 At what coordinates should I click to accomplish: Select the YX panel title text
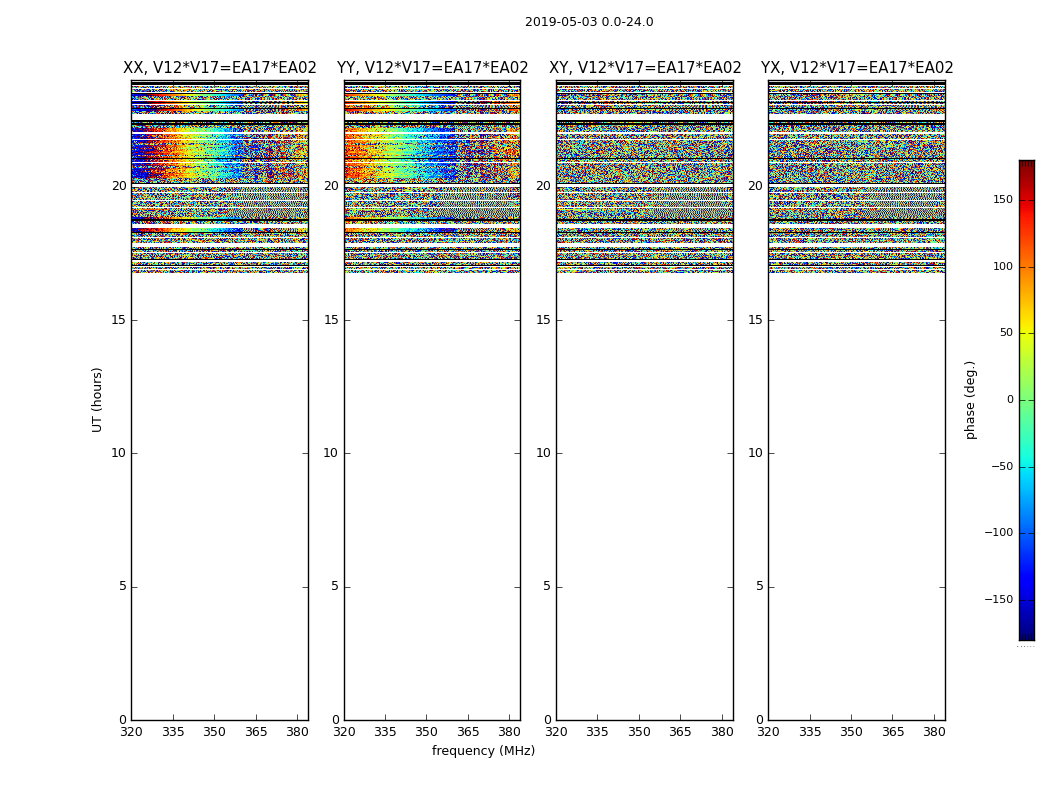pyautogui.click(x=857, y=68)
